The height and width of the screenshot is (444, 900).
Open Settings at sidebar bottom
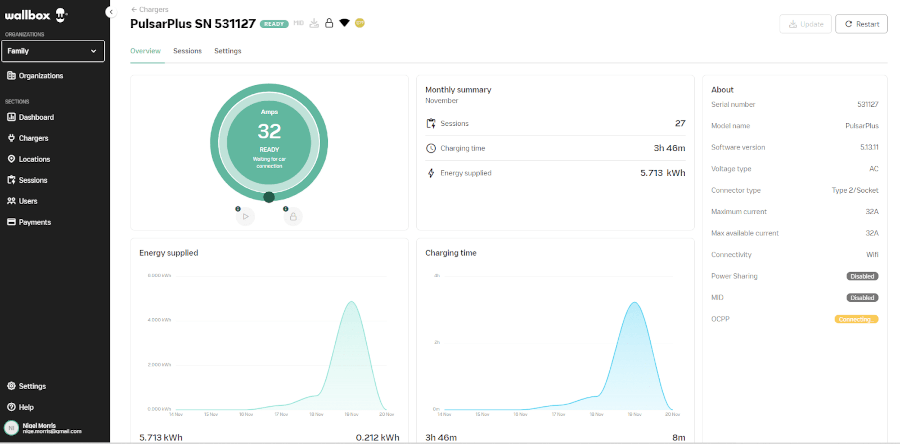pyautogui.click(x=26, y=386)
